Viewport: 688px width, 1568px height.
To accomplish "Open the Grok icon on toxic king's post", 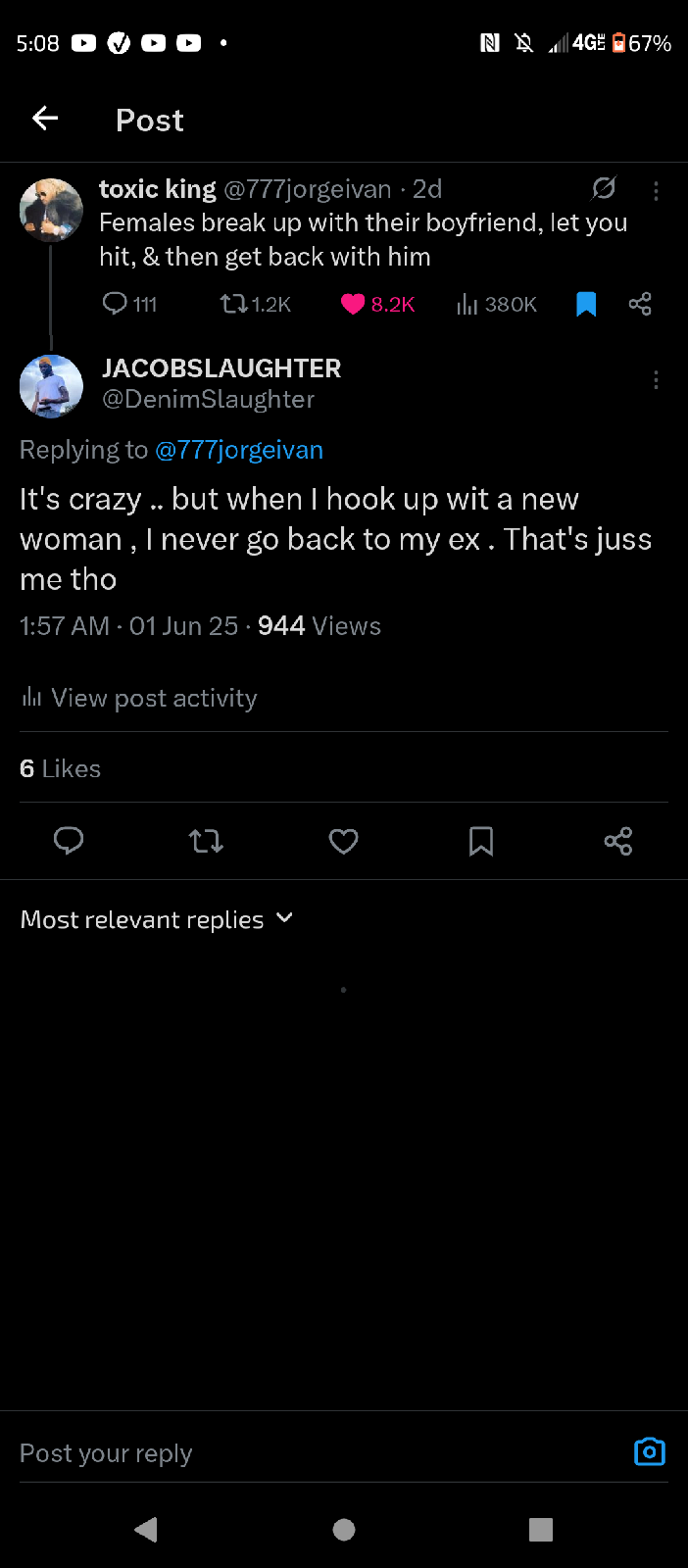I will point(604,188).
